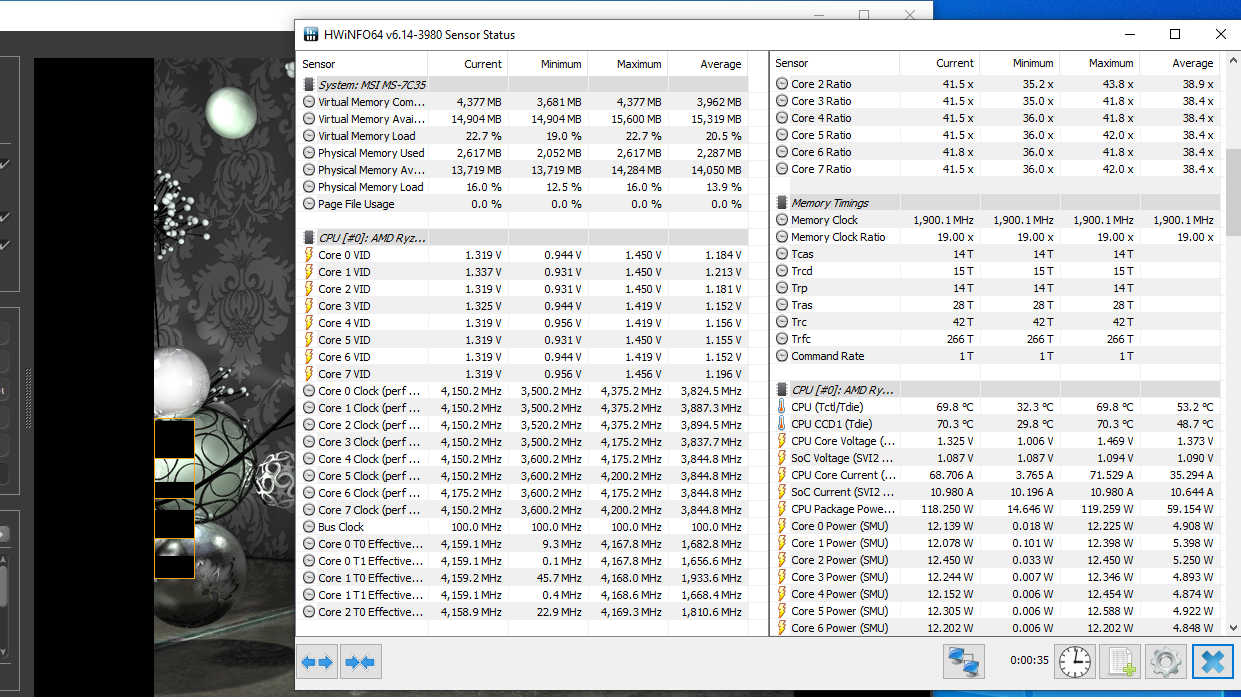Click circle icon beside Core 2 Ratio
This screenshot has width=1241, height=700.
pos(782,84)
